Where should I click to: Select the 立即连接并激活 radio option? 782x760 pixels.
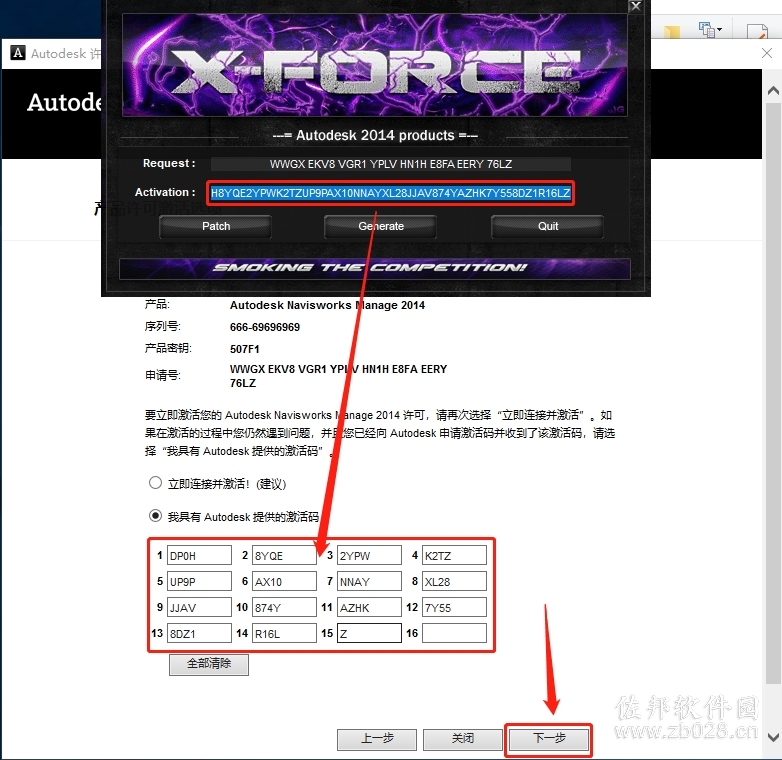pos(156,483)
